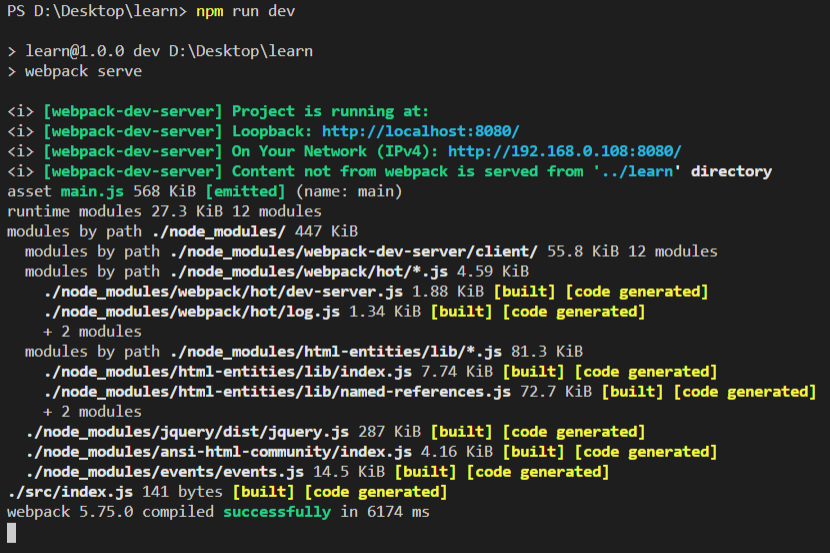
Task: Open the http://localhost:8080/ loopback link
Action: (x=421, y=131)
